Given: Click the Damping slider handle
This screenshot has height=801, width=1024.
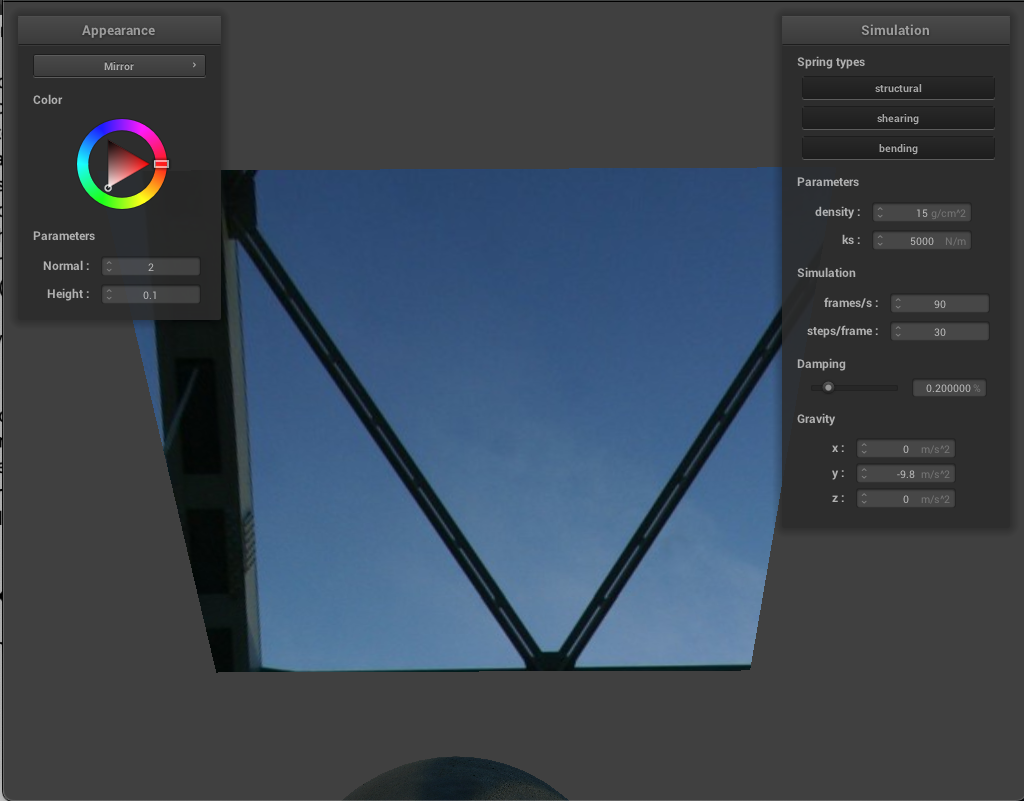Looking at the screenshot, I should click(x=828, y=388).
